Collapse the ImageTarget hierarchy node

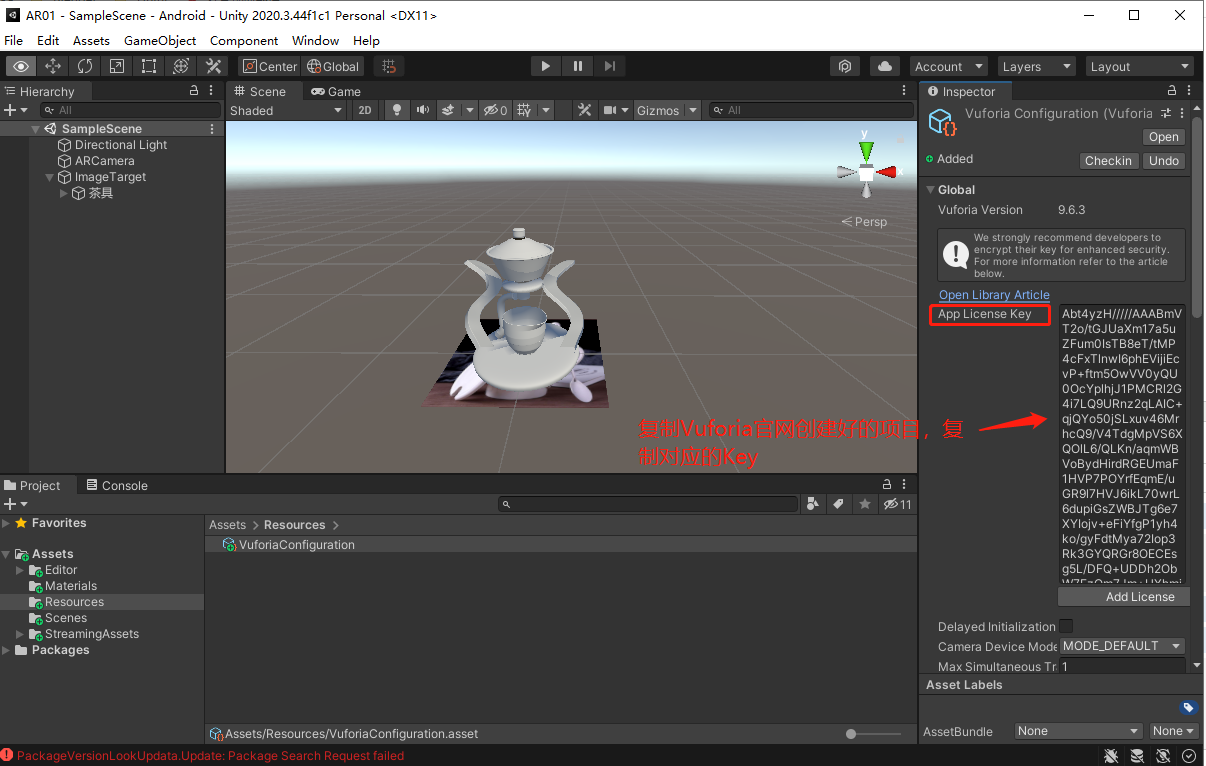(50, 177)
